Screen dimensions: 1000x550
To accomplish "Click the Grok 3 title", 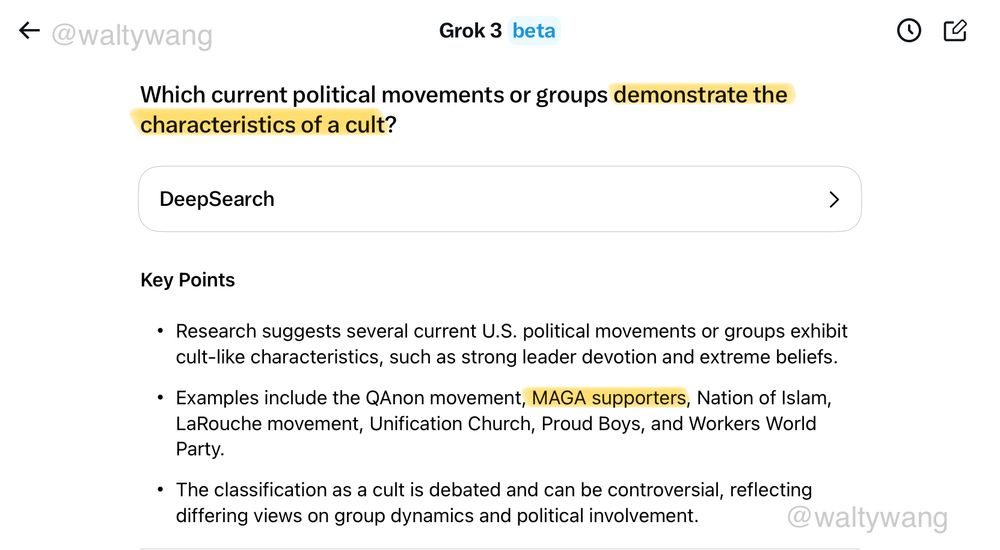I will point(470,31).
